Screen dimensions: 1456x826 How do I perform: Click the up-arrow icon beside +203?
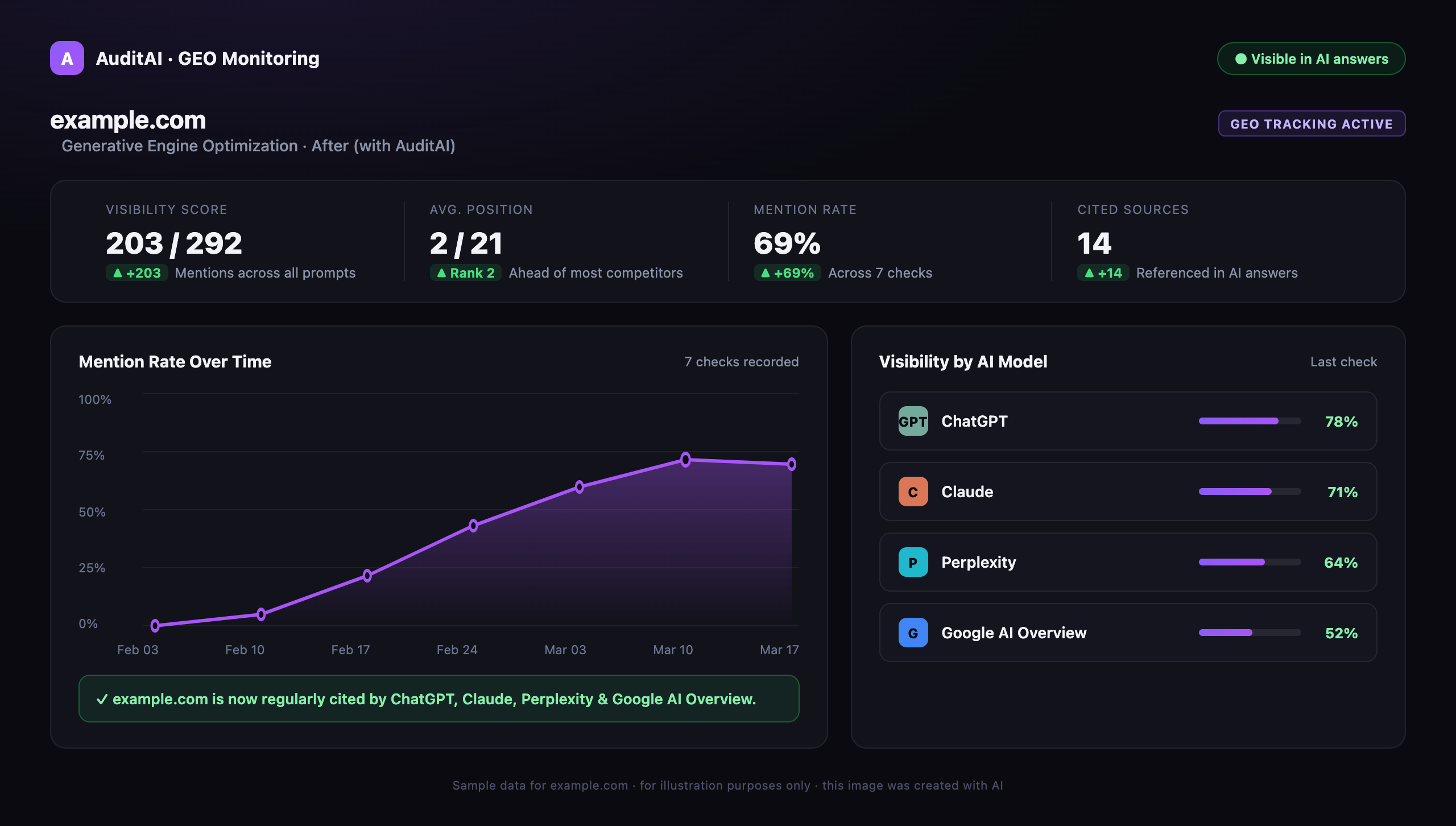tap(118, 273)
